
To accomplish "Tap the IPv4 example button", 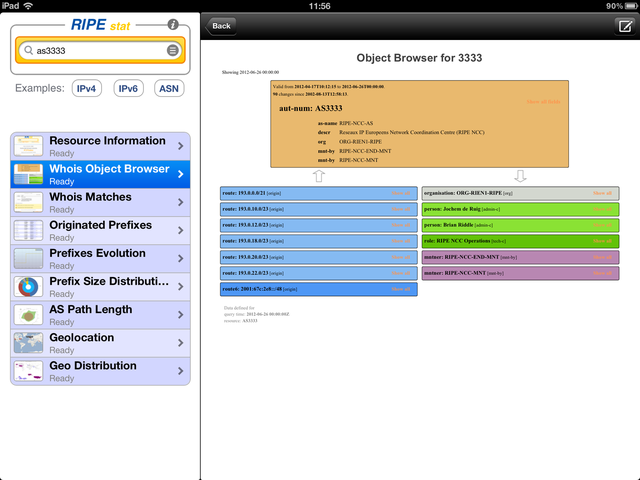I will (x=87, y=89).
